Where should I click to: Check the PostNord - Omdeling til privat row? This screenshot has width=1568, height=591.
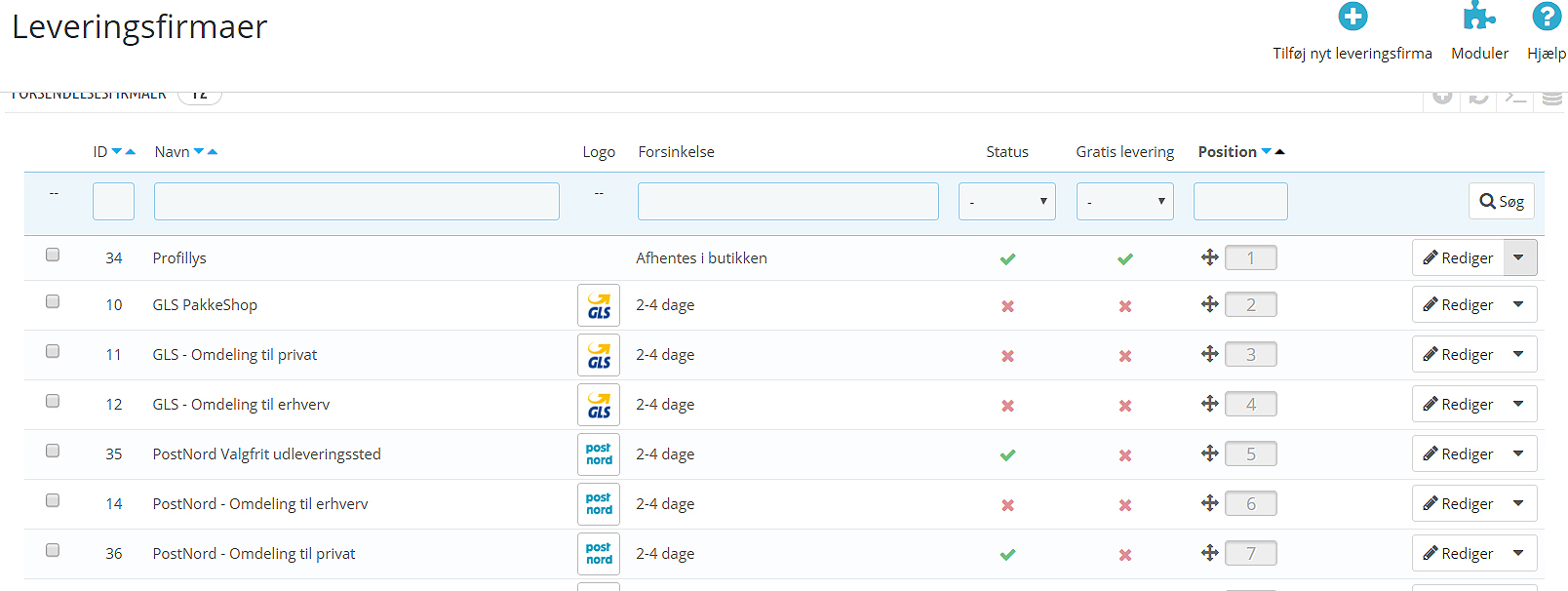pyautogui.click(x=53, y=550)
